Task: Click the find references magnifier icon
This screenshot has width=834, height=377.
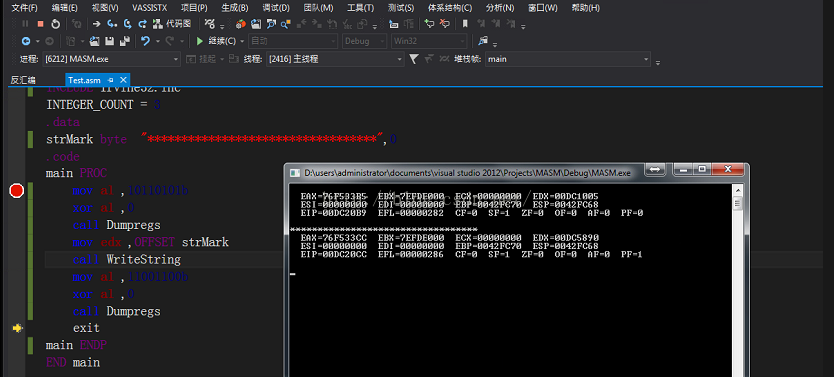Action: click(x=286, y=23)
